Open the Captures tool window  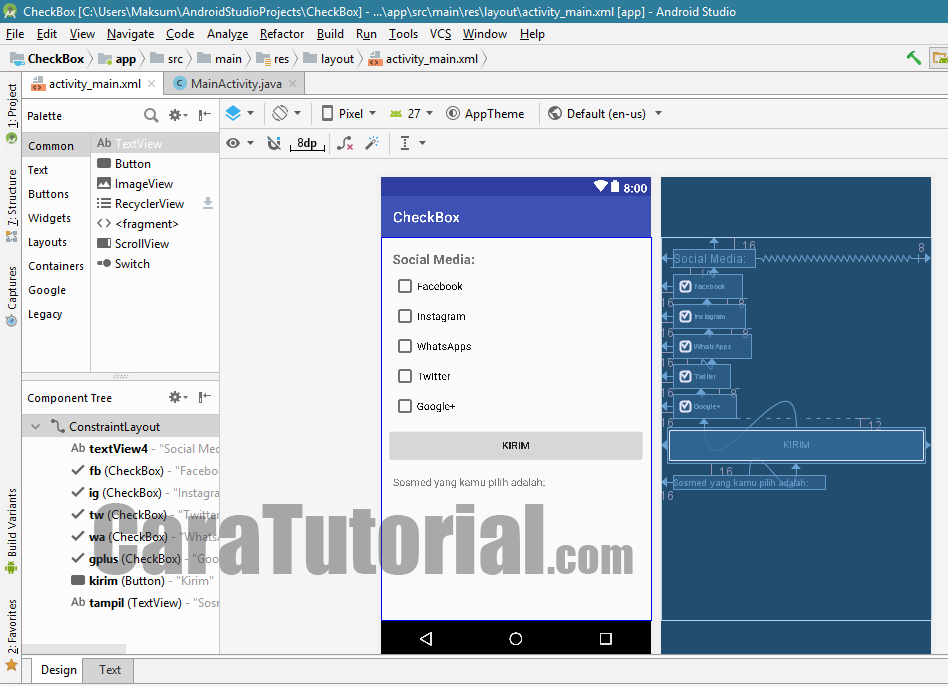point(11,296)
